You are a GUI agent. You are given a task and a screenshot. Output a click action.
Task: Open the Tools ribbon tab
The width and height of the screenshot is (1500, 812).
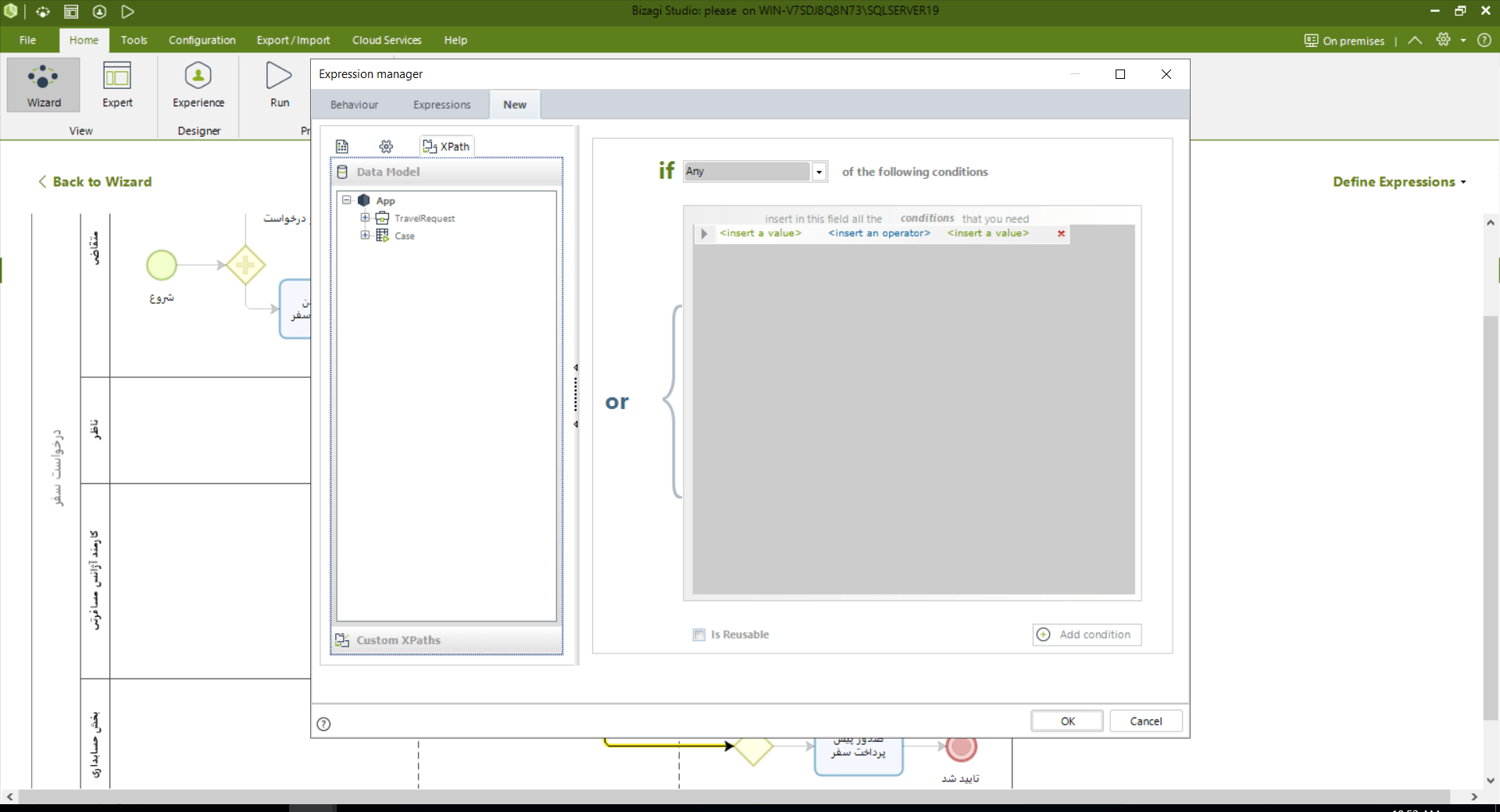pyautogui.click(x=134, y=40)
